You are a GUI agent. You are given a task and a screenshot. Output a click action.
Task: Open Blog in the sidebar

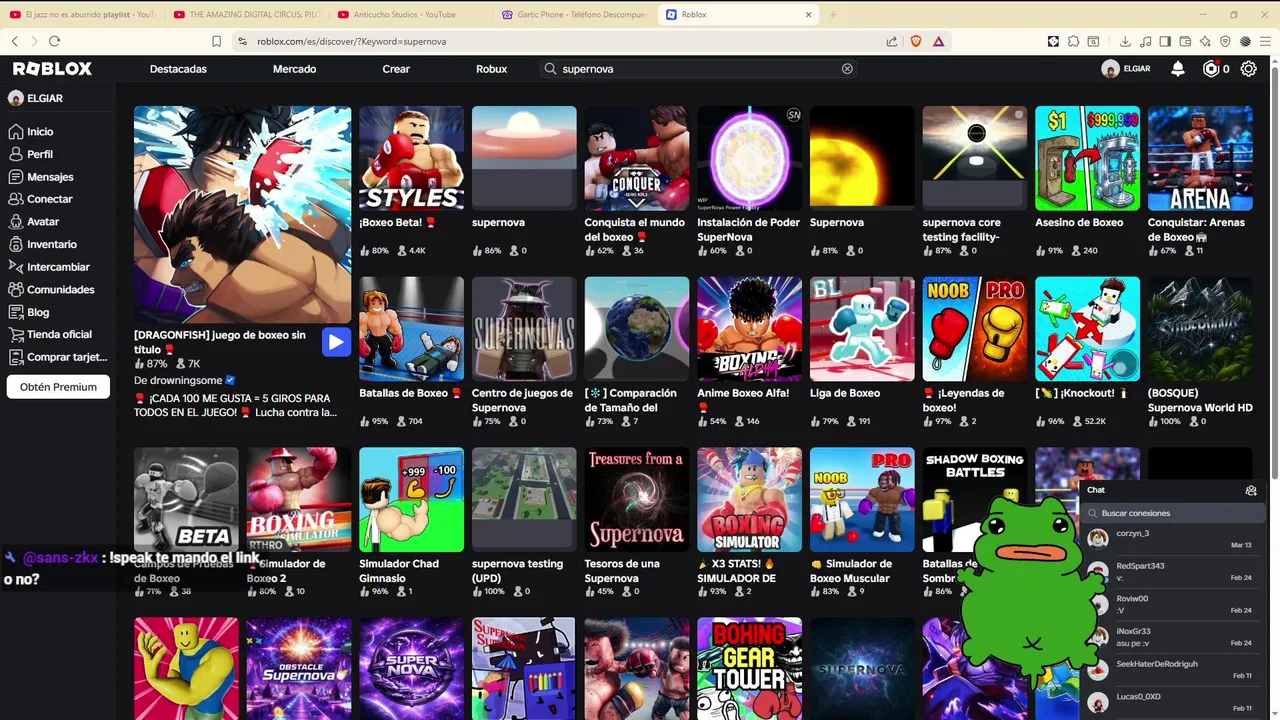pos(56,312)
